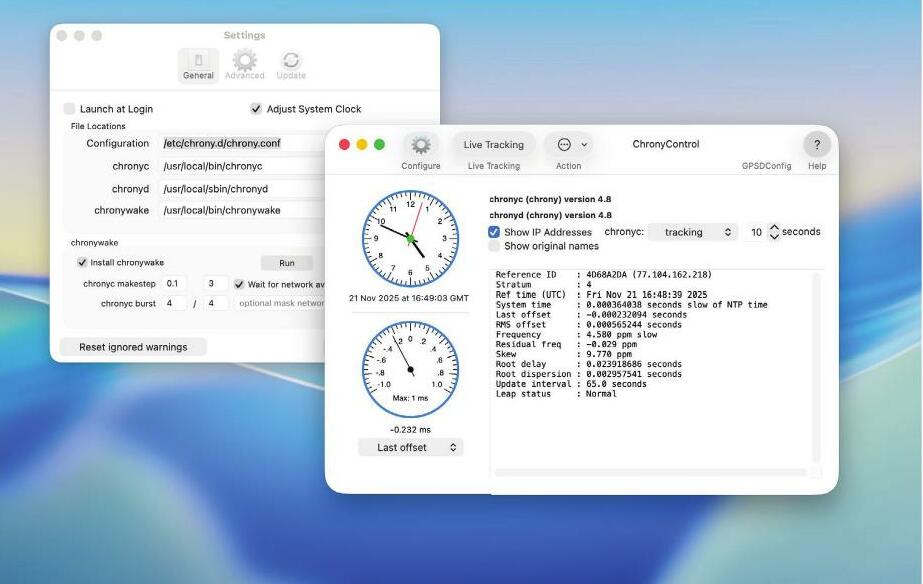
Task: Click the seconds interval stepper arrows
Action: click(774, 232)
